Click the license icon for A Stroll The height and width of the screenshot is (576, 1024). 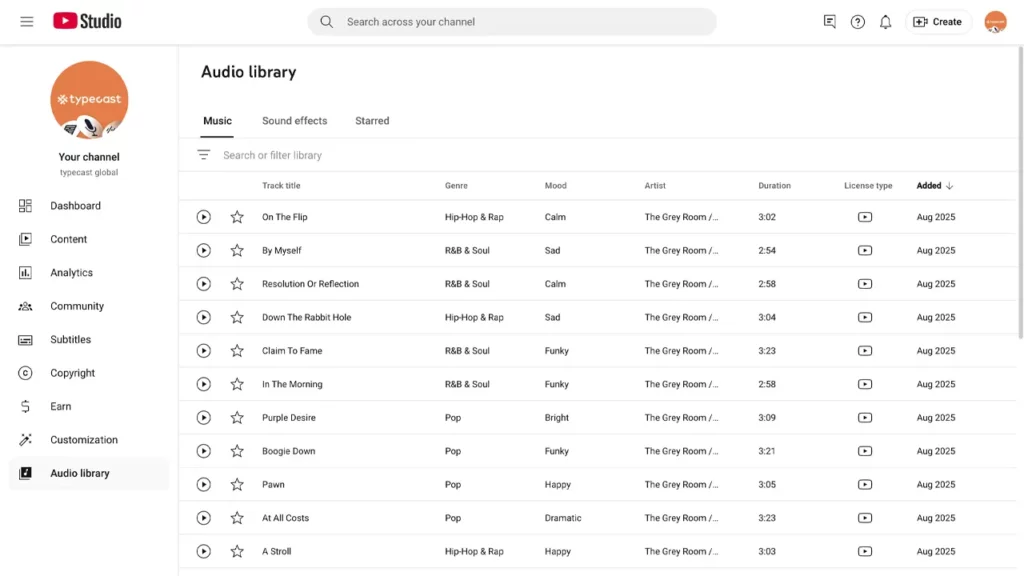[865, 551]
